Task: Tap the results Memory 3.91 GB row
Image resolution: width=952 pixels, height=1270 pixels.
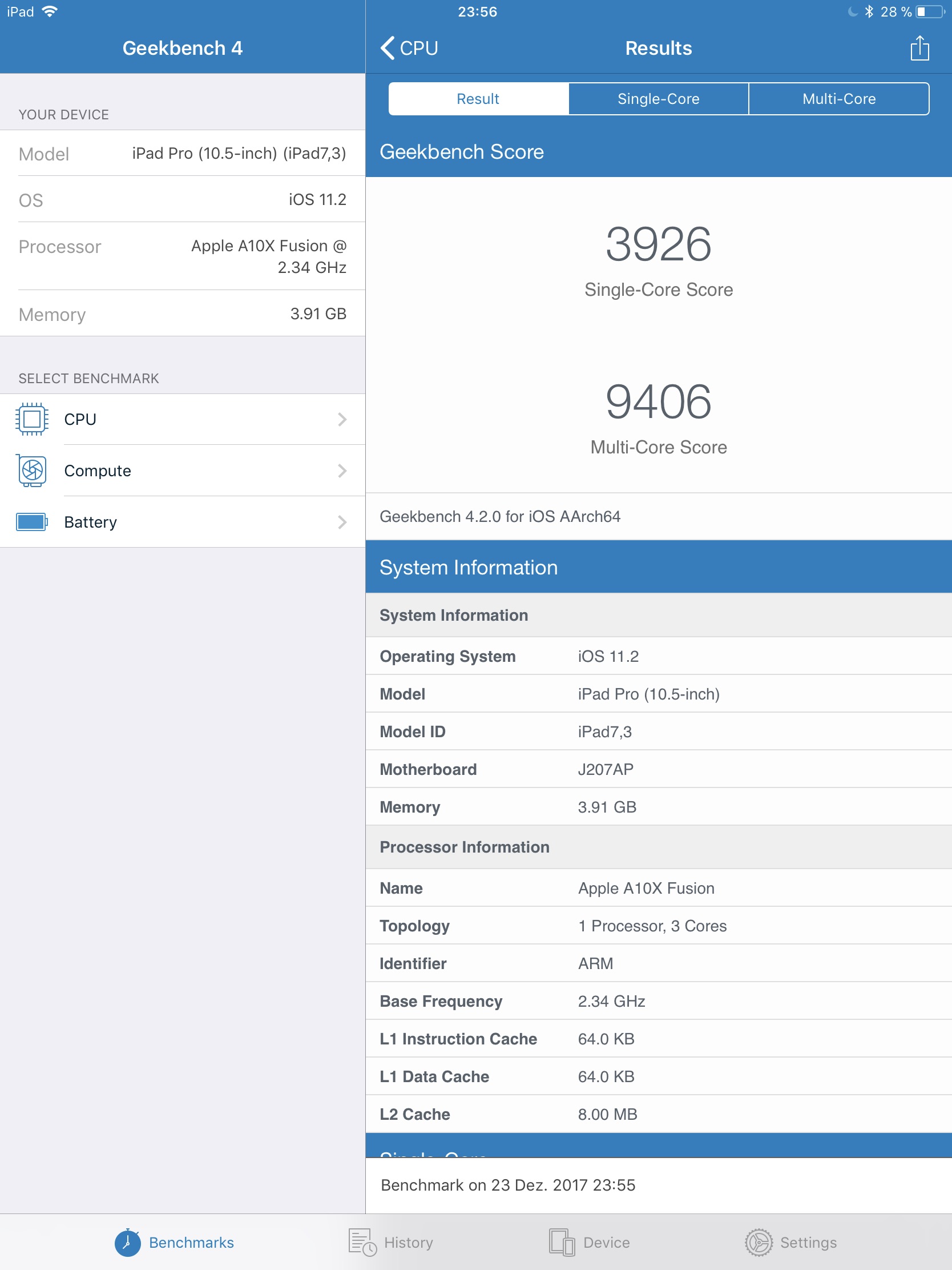Action: (659, 807)
